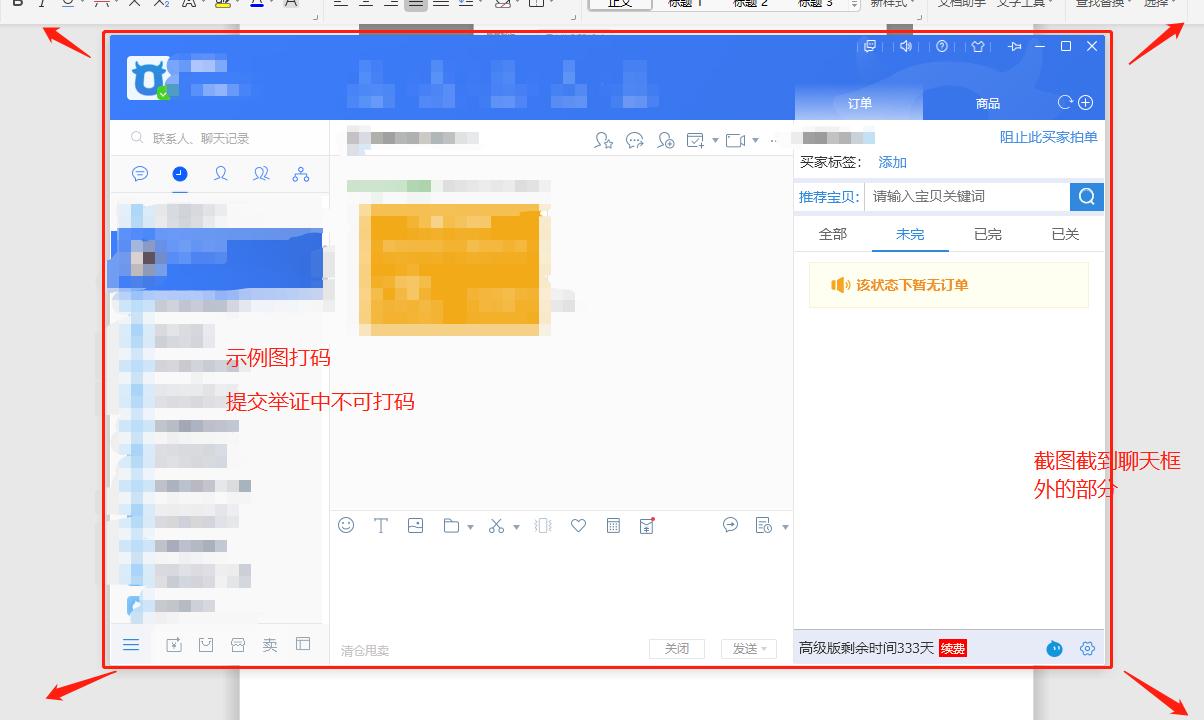This screenshot has height=720, width=1204.
Task: Click 续费 to renew the premium version
Action: (953, 648)
